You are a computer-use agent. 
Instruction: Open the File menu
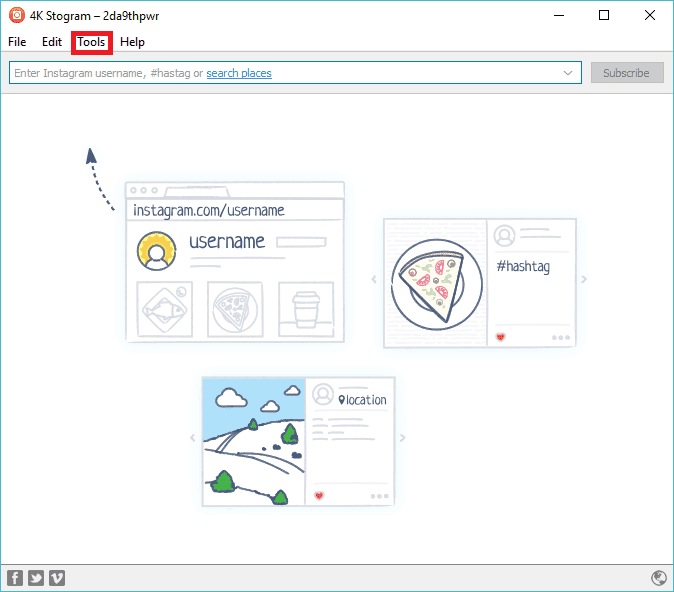pos(17,42)
